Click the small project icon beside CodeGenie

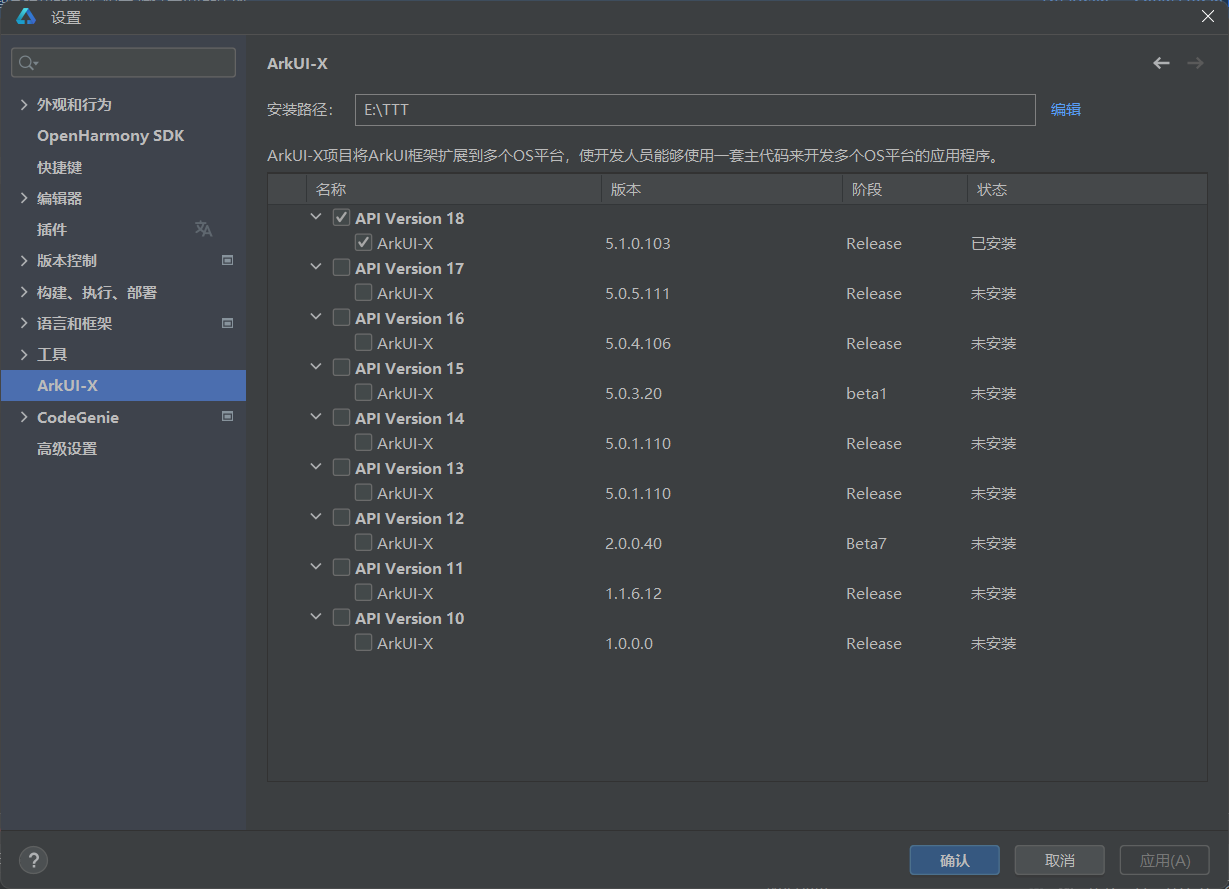click(x=227, y=417)
